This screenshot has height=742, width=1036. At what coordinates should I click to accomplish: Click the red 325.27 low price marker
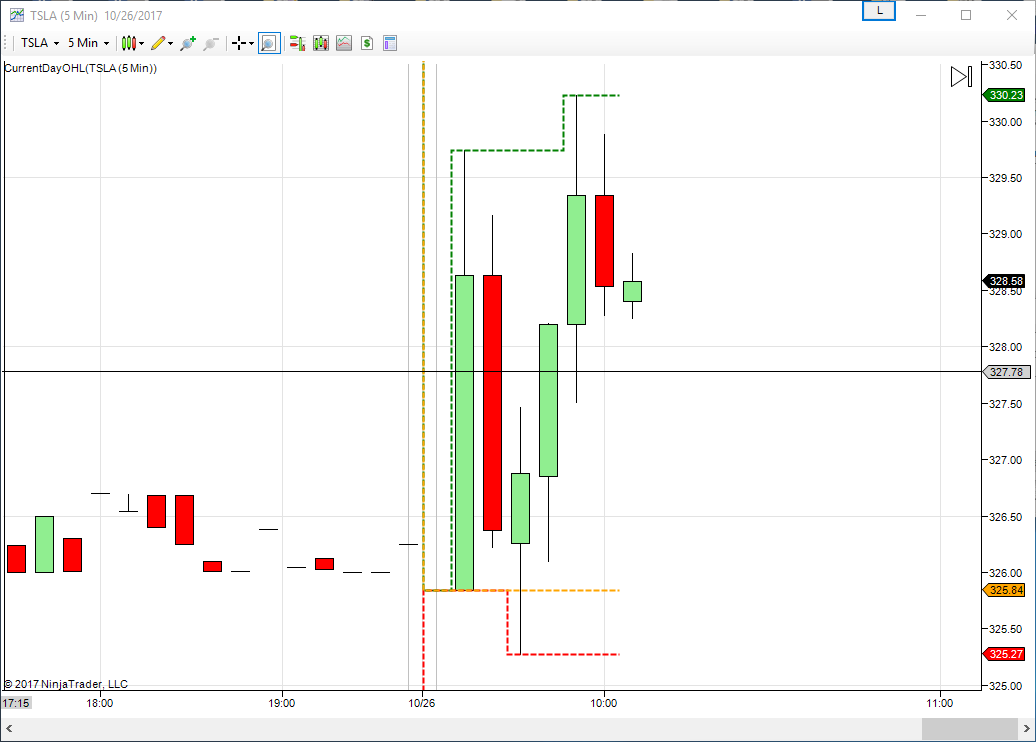coord(1004,654)
